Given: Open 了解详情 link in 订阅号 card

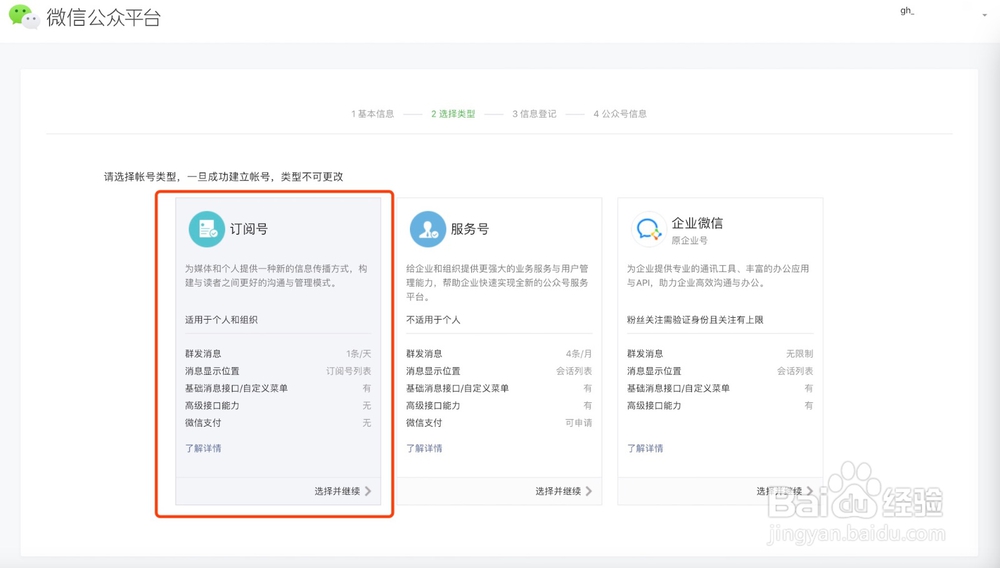Looking at the screenshot, I should (x=203, y=448).
